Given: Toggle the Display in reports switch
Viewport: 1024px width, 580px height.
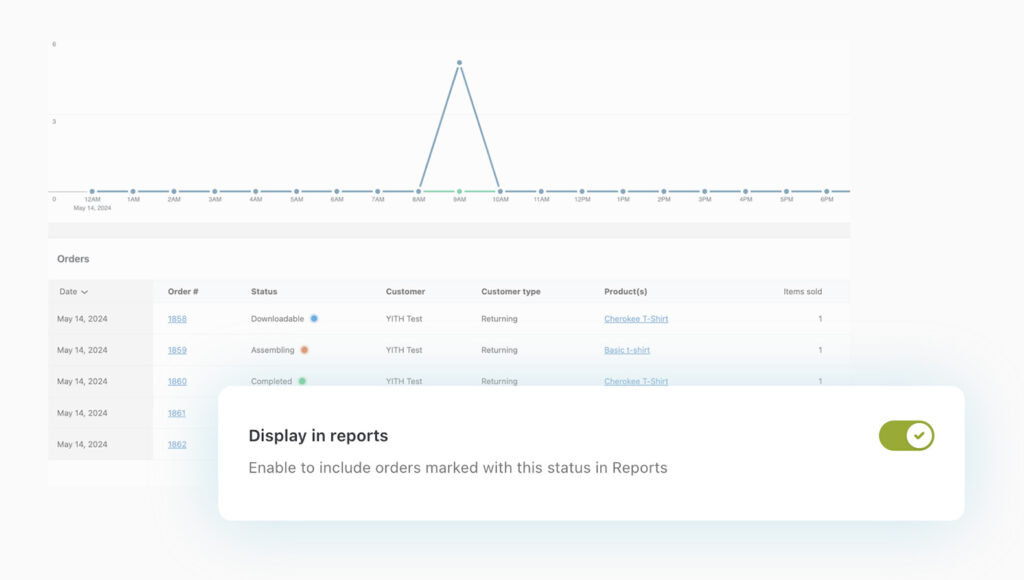Looking at the screenshot, I should pos(906,436).
